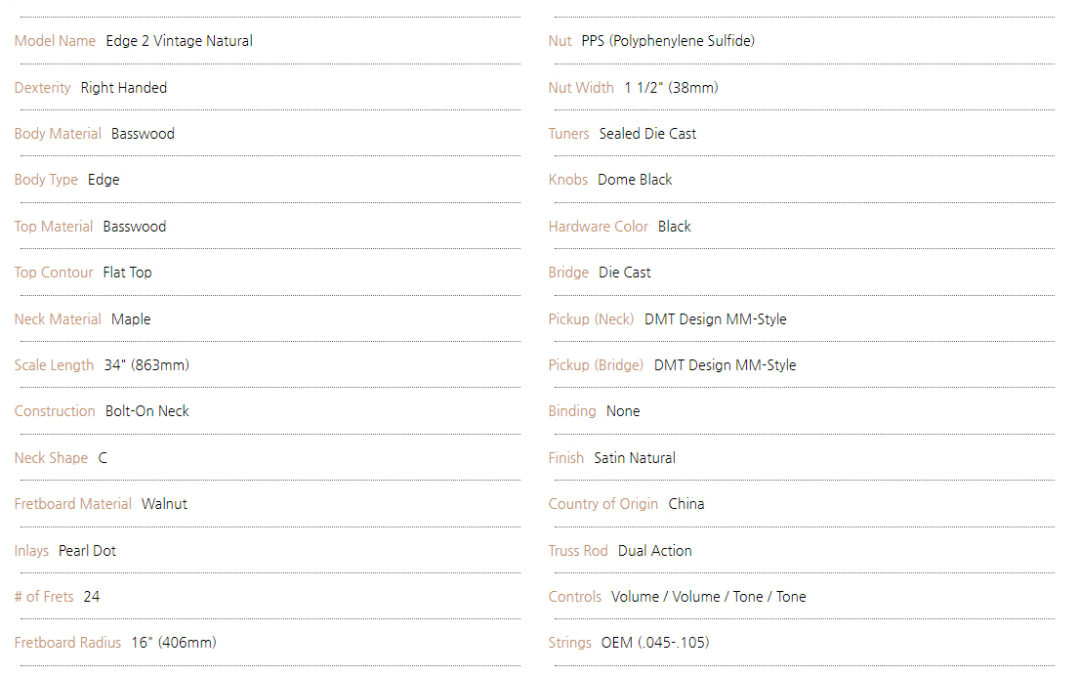This screenshot has height=675, width=1080.
Task: Click the Fretboard Radius 16" (406mm) value
Action: (x=174, y=643)
